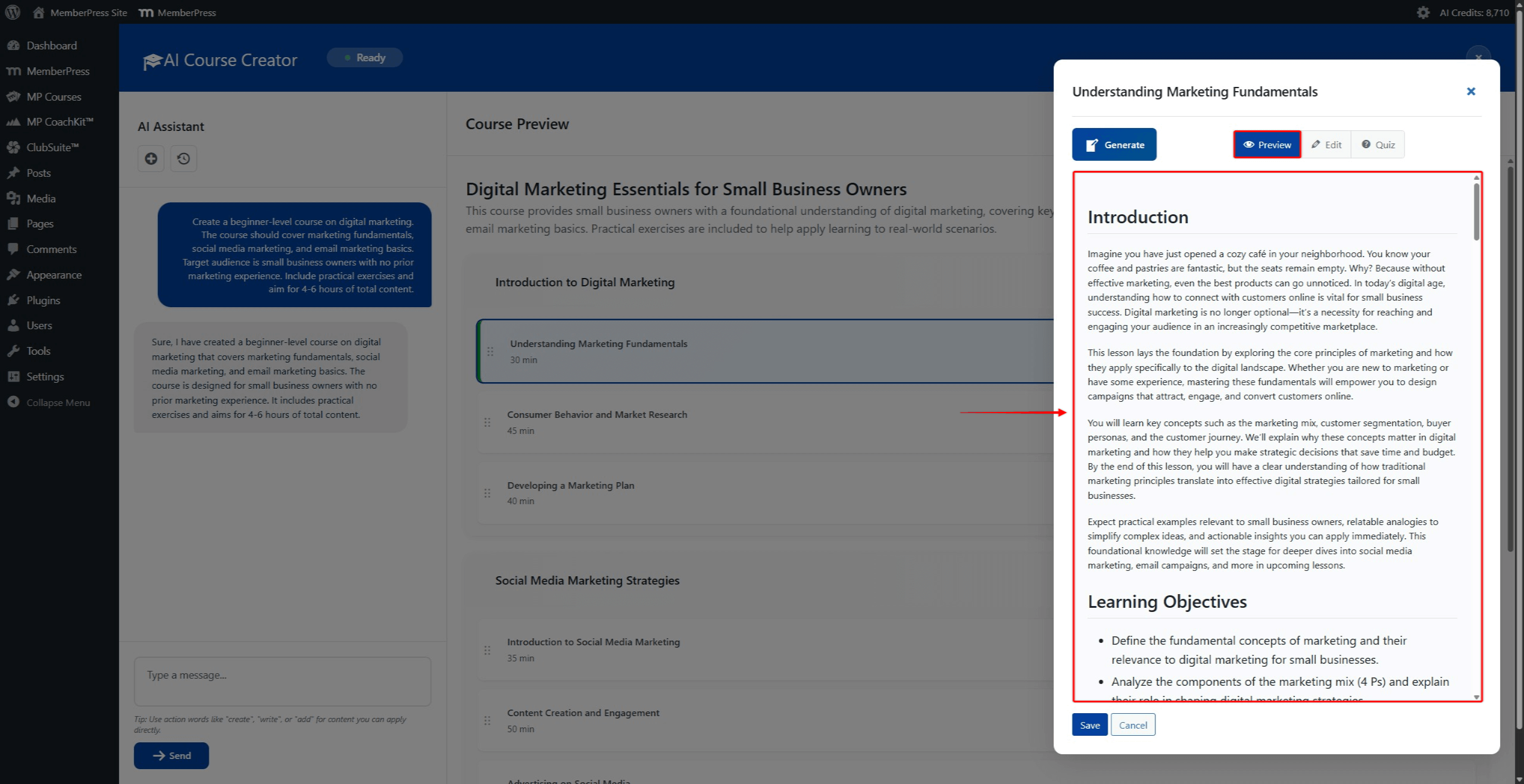Image resolution: width=1524 pixels, height=784 pixels.
Task: Open the Posts menu in the sidebar
Action: (39, 173)
